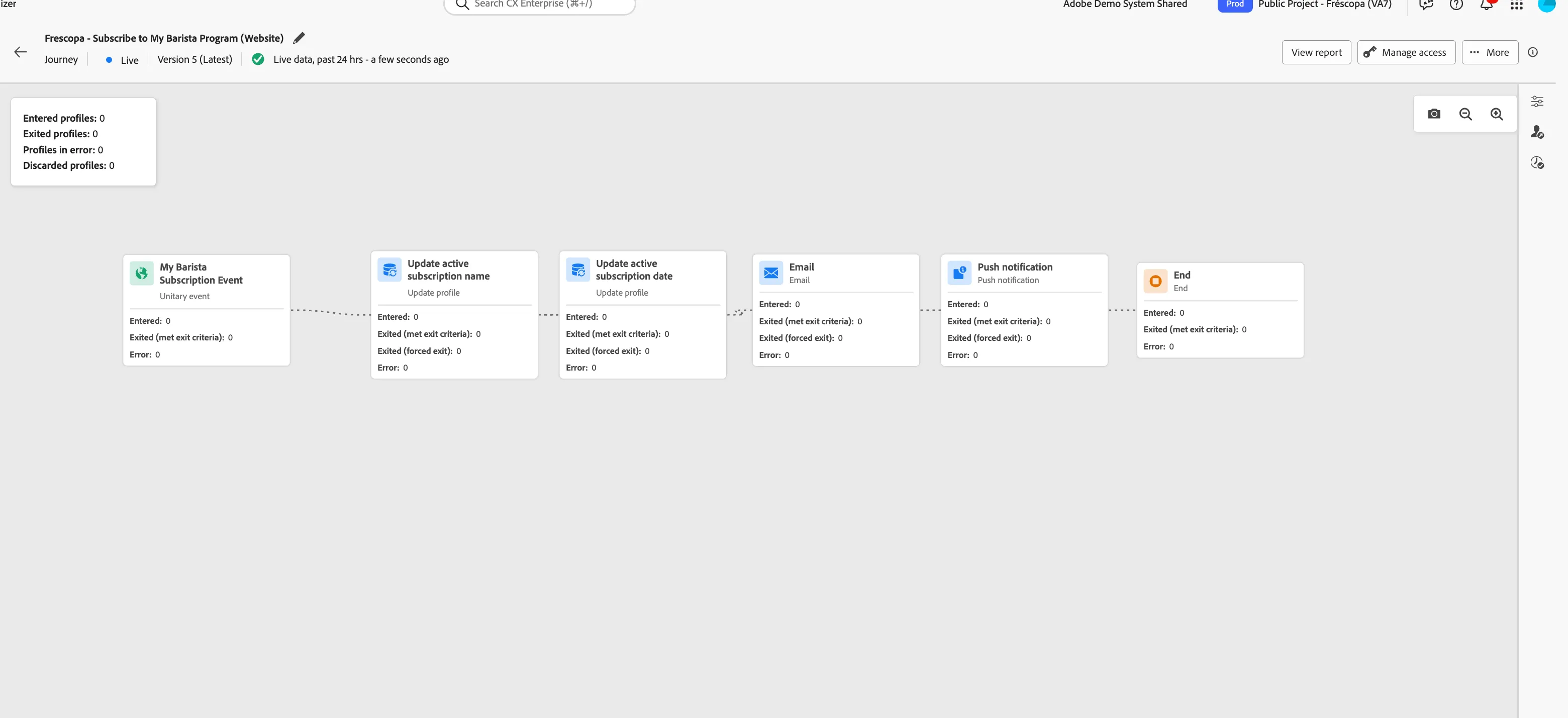The width and height of the screenshot is (1568, 718).
Task: Edit journey name with pencil icon
Action: [298, 38]
